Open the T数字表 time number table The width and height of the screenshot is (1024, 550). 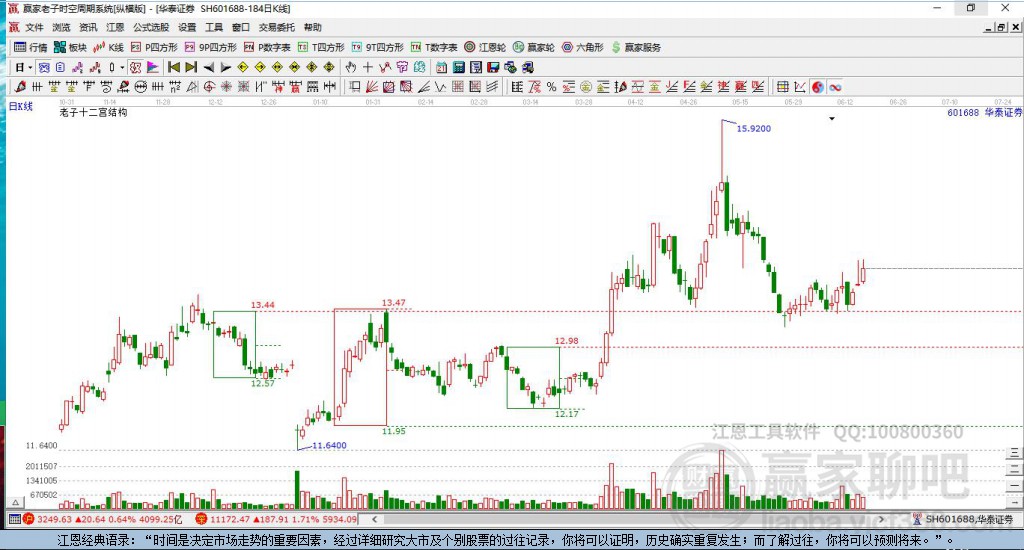point(434,47)
